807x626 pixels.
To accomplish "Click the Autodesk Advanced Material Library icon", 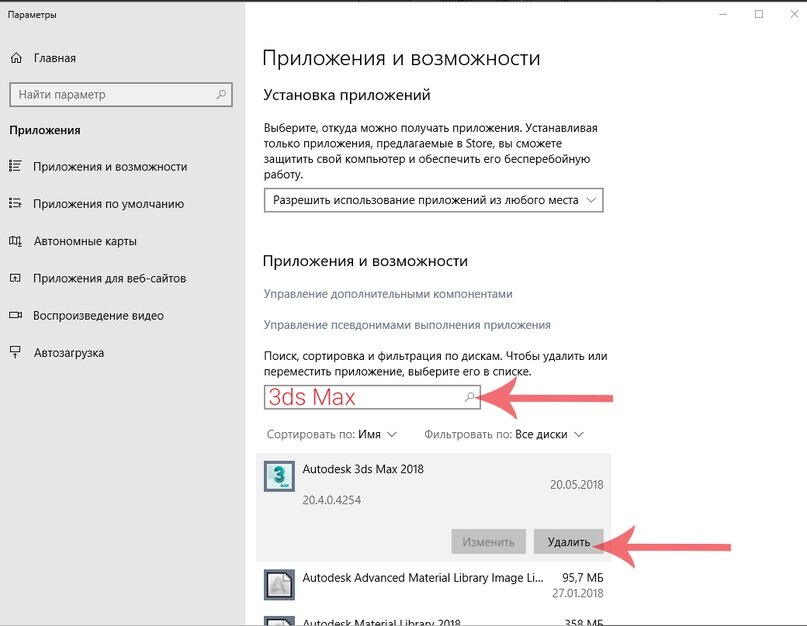I will [279, 585].
